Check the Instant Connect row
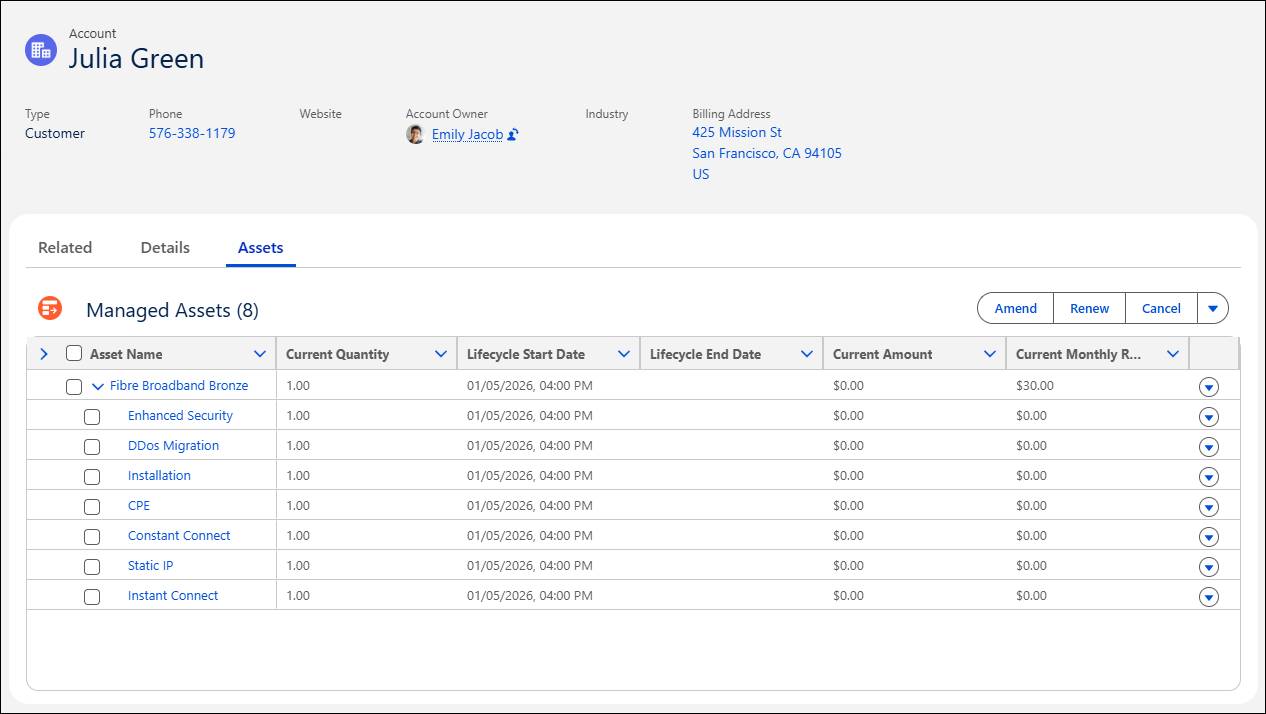 (x=92, y=596)
